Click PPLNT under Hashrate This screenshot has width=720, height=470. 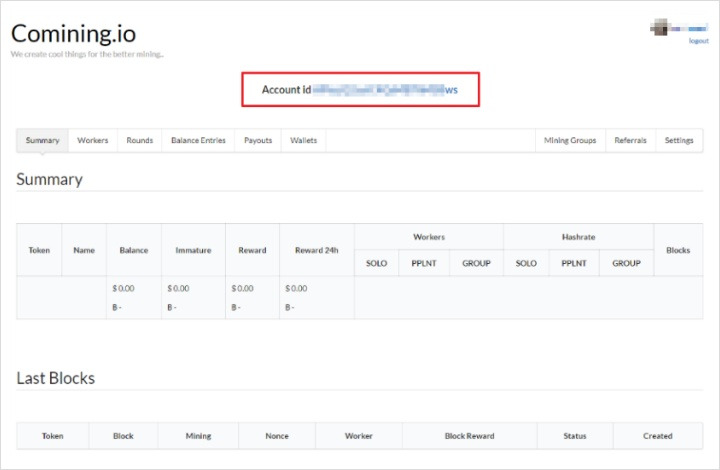point(574,263)
